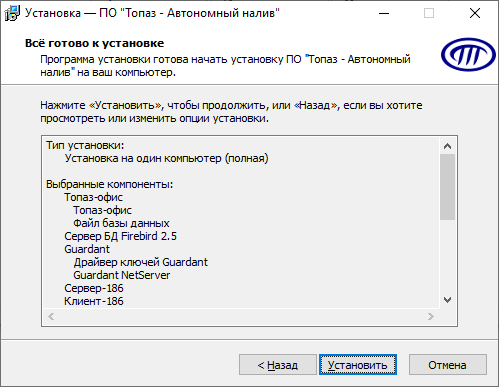Start installation with the Установить button
Screen dimensions: 499x387
(358, 365)
